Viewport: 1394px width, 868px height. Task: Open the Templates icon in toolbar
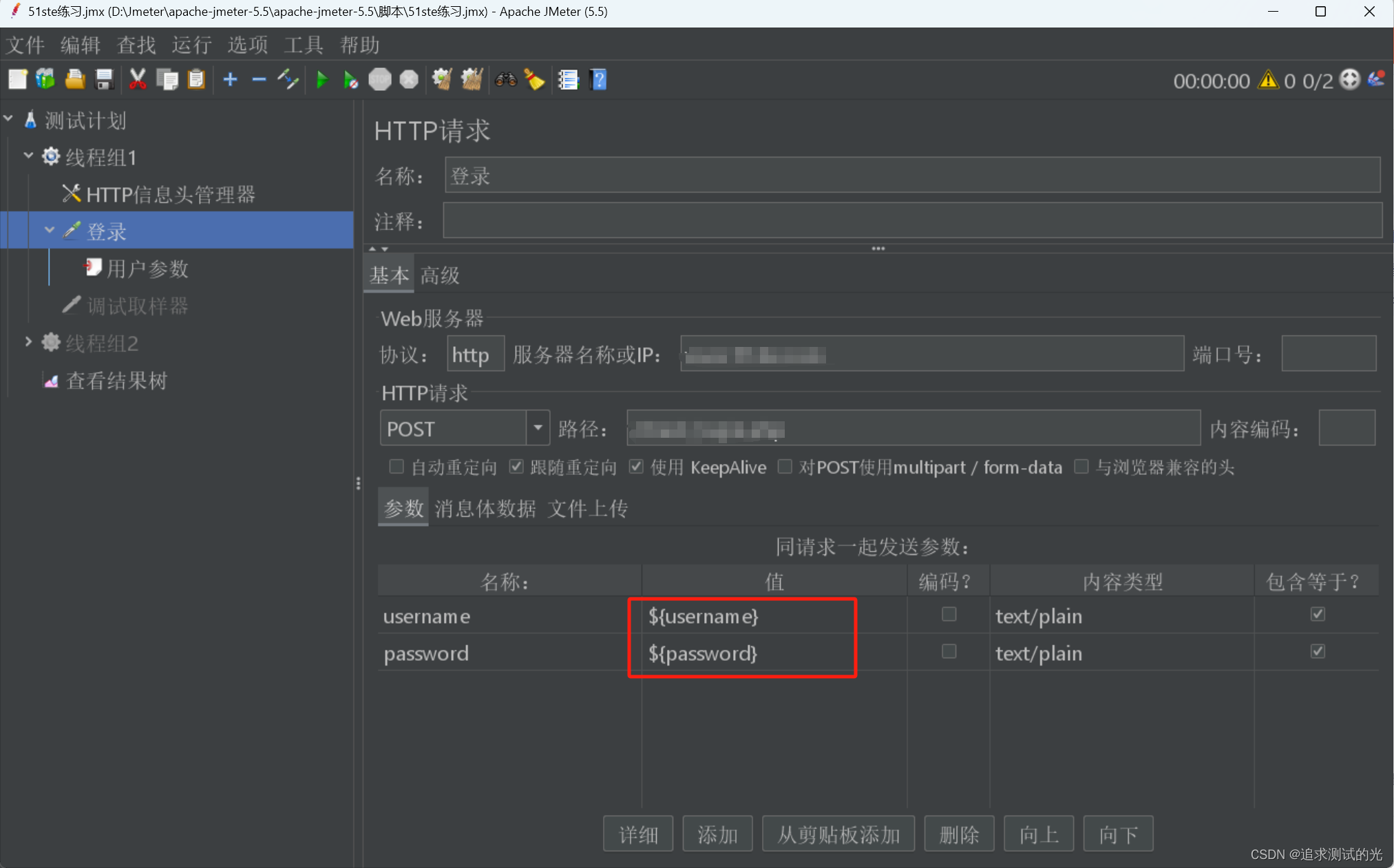click(46, 80)
